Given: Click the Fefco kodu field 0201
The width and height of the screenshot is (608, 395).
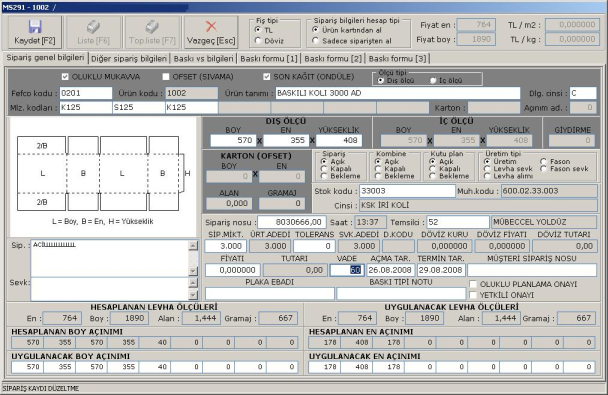Looking at the screenshot, I should [86, 93].
